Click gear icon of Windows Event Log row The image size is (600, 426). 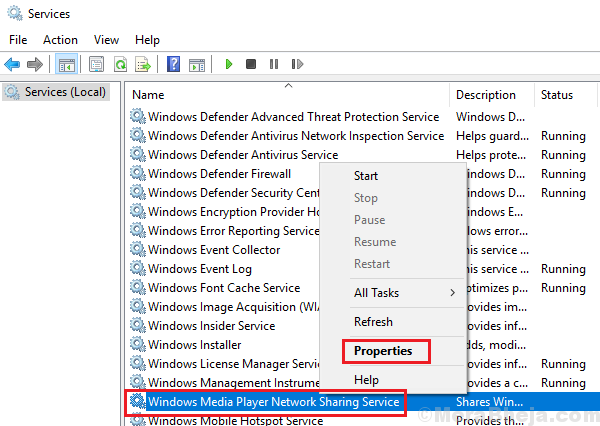pos(138,268)
